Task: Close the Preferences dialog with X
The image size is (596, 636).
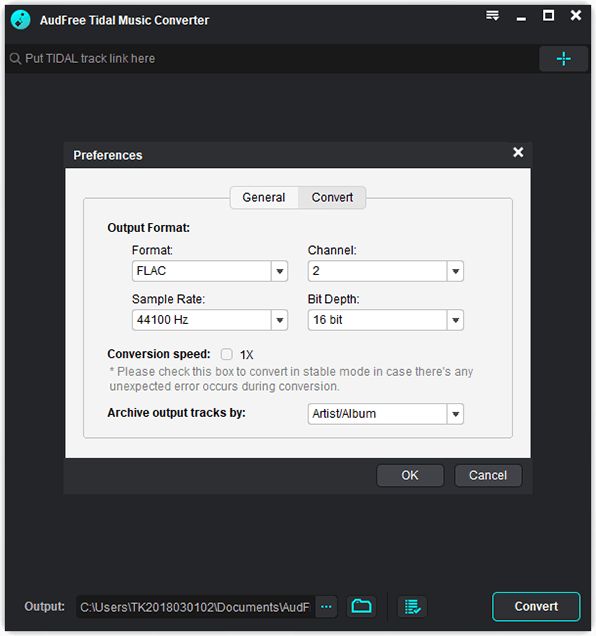Action: pos(518,152)
